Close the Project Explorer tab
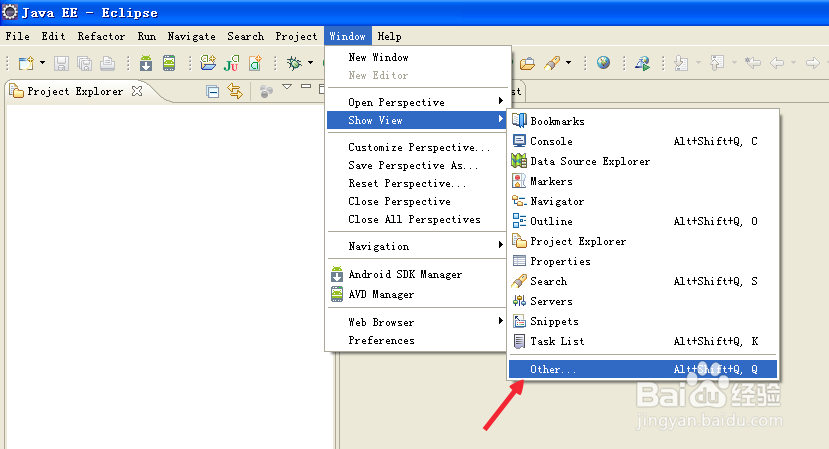Viewport: 829px width, 449px height. (137, 91)
